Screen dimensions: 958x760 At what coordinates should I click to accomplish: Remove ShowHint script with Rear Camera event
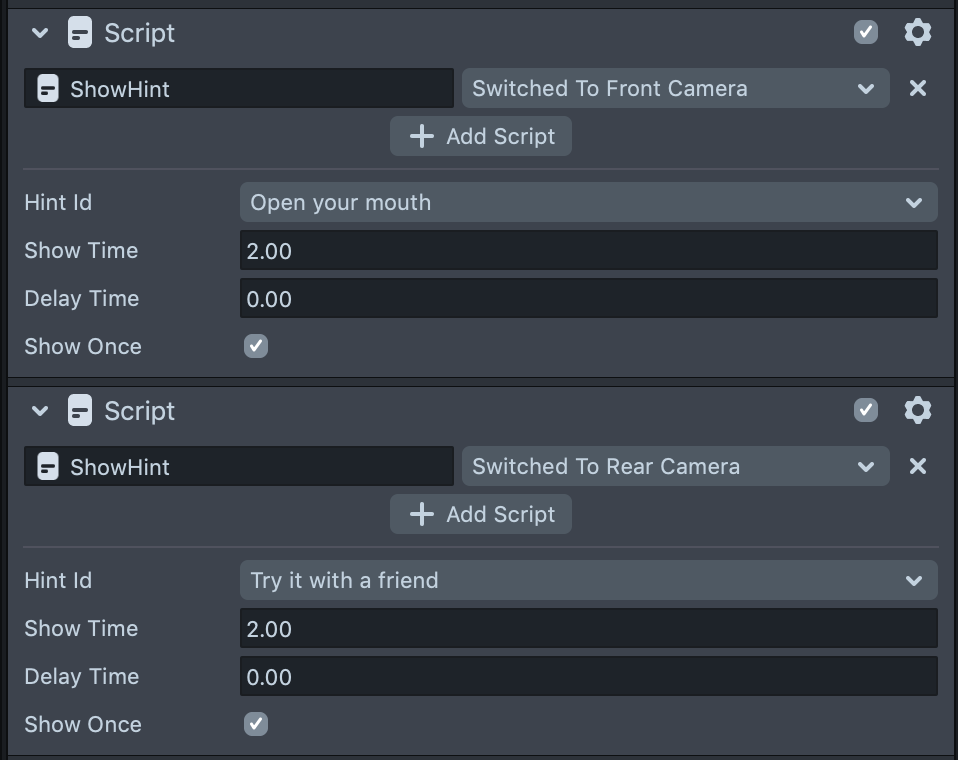coord(917,467)
